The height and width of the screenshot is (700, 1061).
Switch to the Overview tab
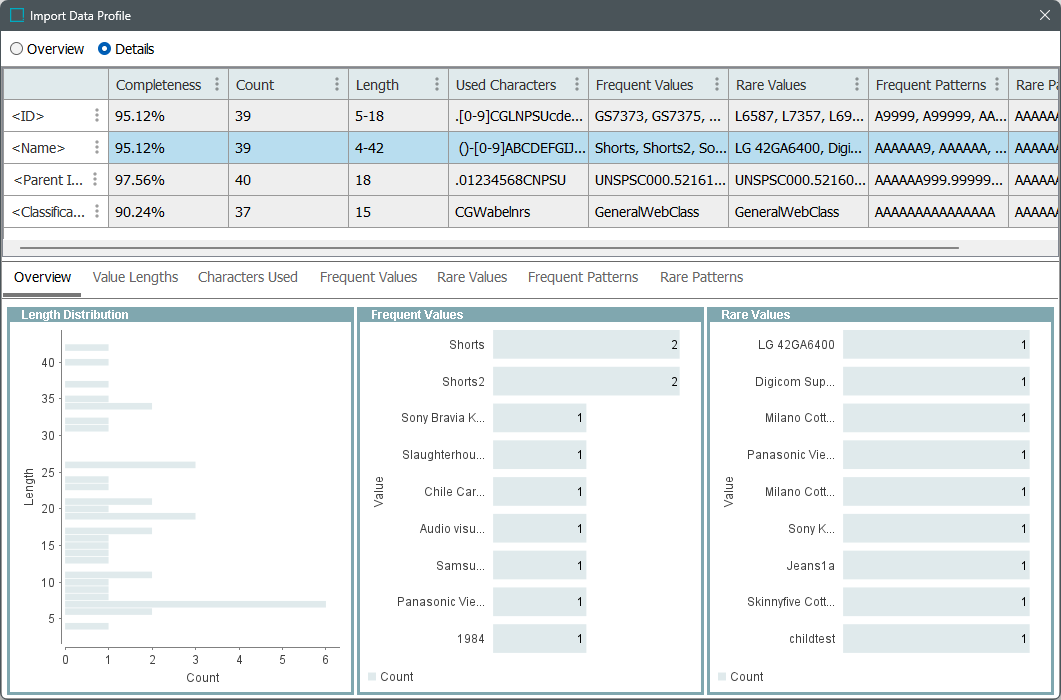click(x=42, y=277)
